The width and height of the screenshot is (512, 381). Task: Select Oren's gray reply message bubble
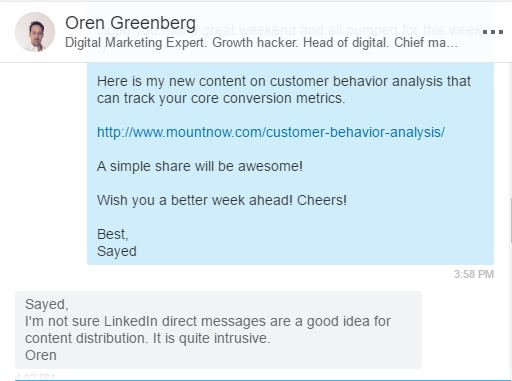tap(218, 330)
